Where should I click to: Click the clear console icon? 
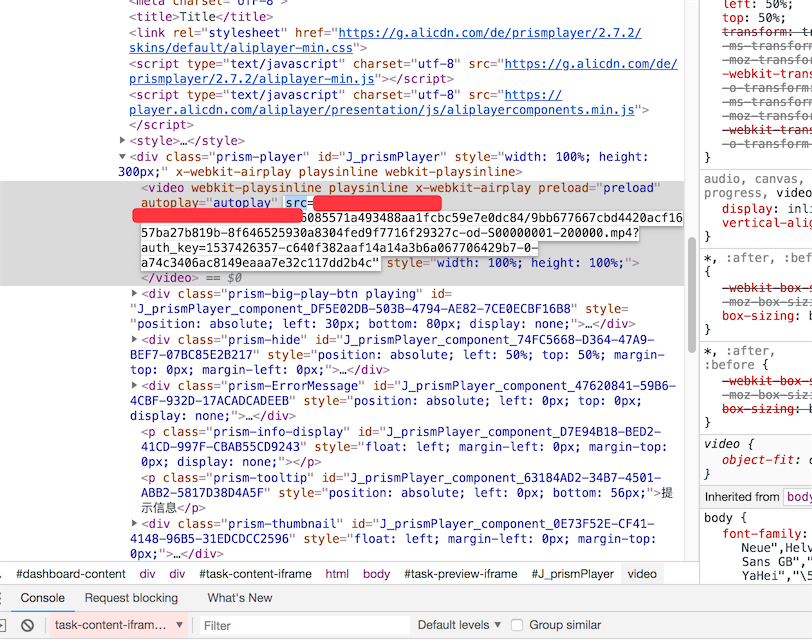pyautogui.click(x=27, y=625)
